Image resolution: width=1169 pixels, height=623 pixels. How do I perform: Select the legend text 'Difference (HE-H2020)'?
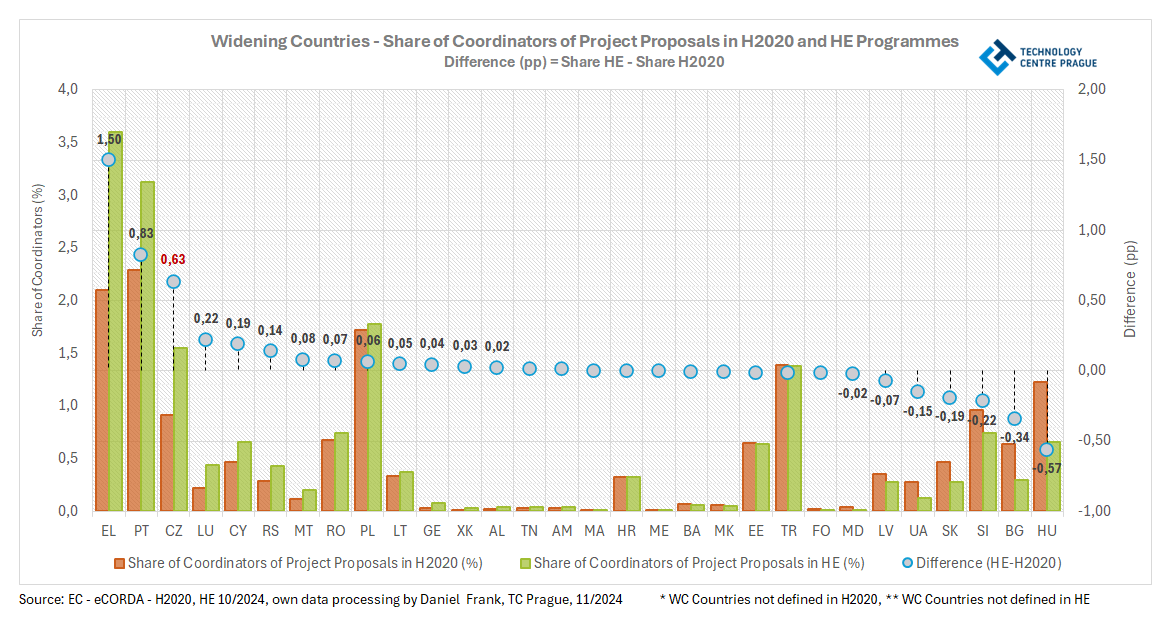(x=988, y=563)
